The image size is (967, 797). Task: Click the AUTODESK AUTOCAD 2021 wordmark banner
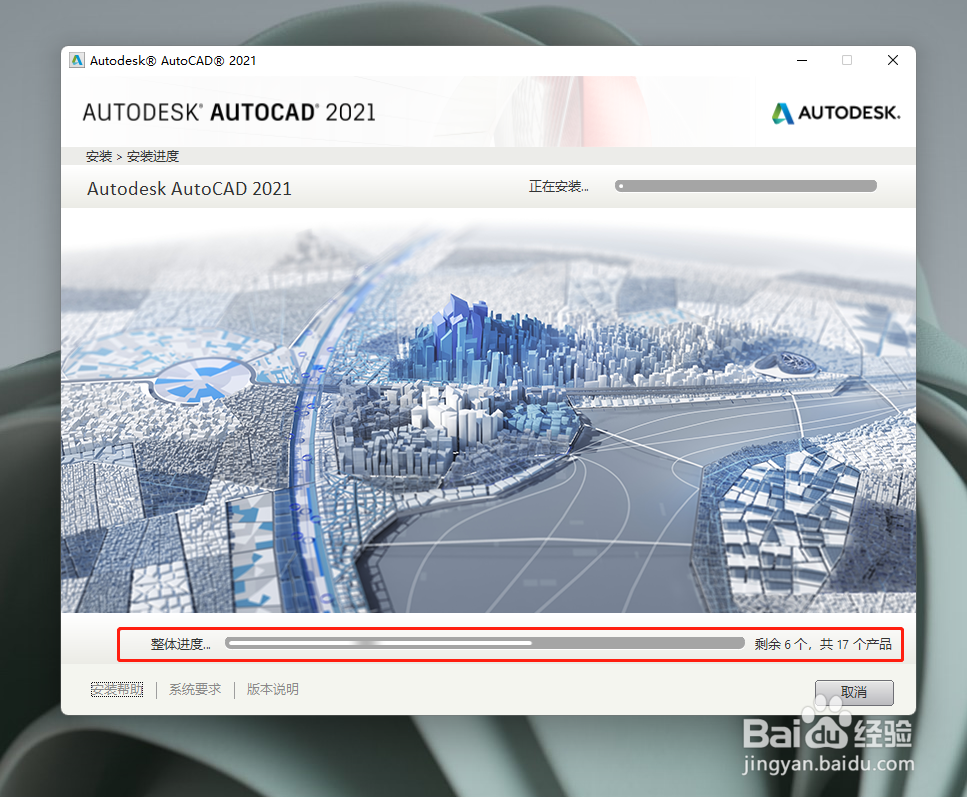[x=229, y=112]
